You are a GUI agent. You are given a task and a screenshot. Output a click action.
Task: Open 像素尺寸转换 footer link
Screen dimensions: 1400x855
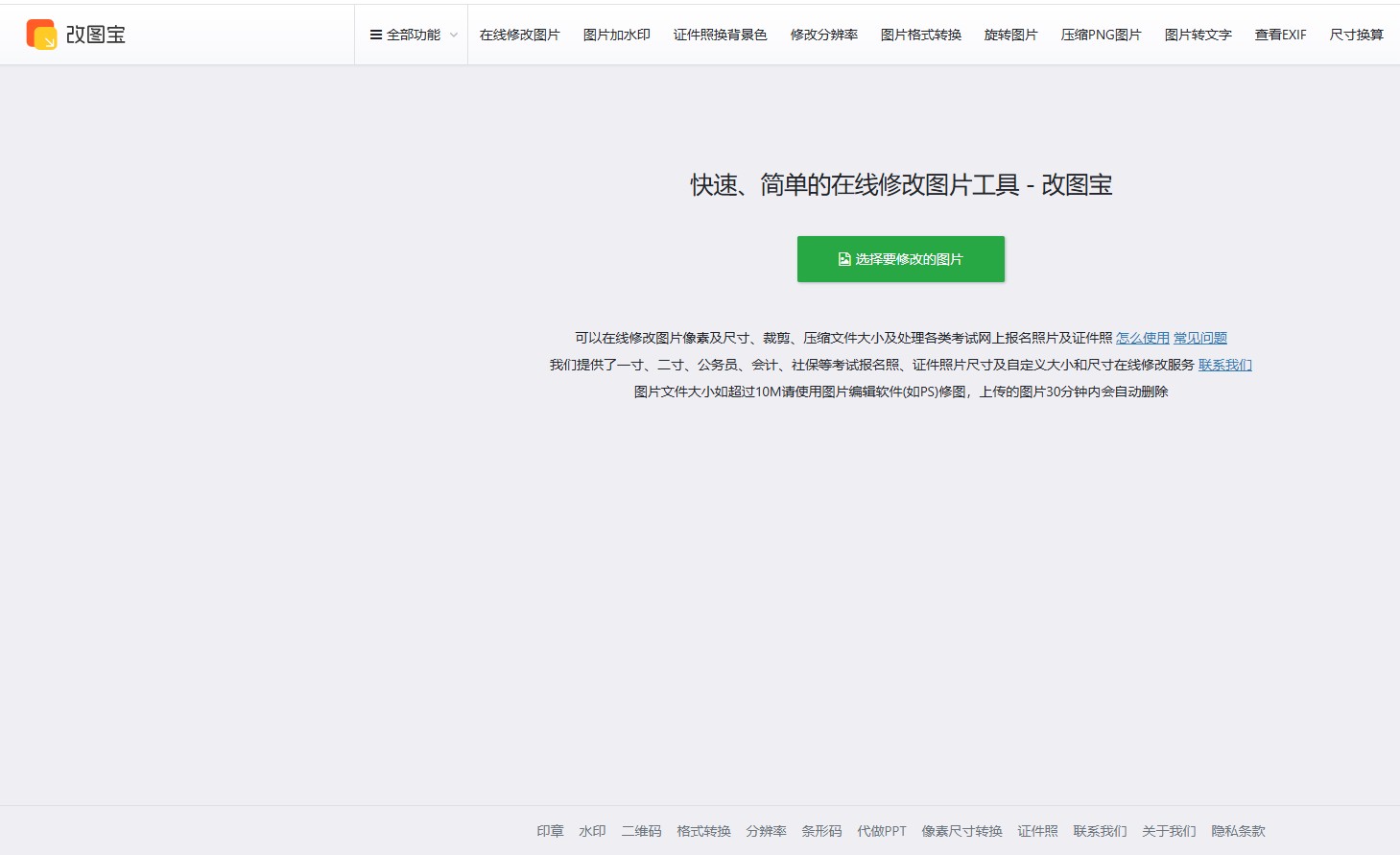pos(961,831)
